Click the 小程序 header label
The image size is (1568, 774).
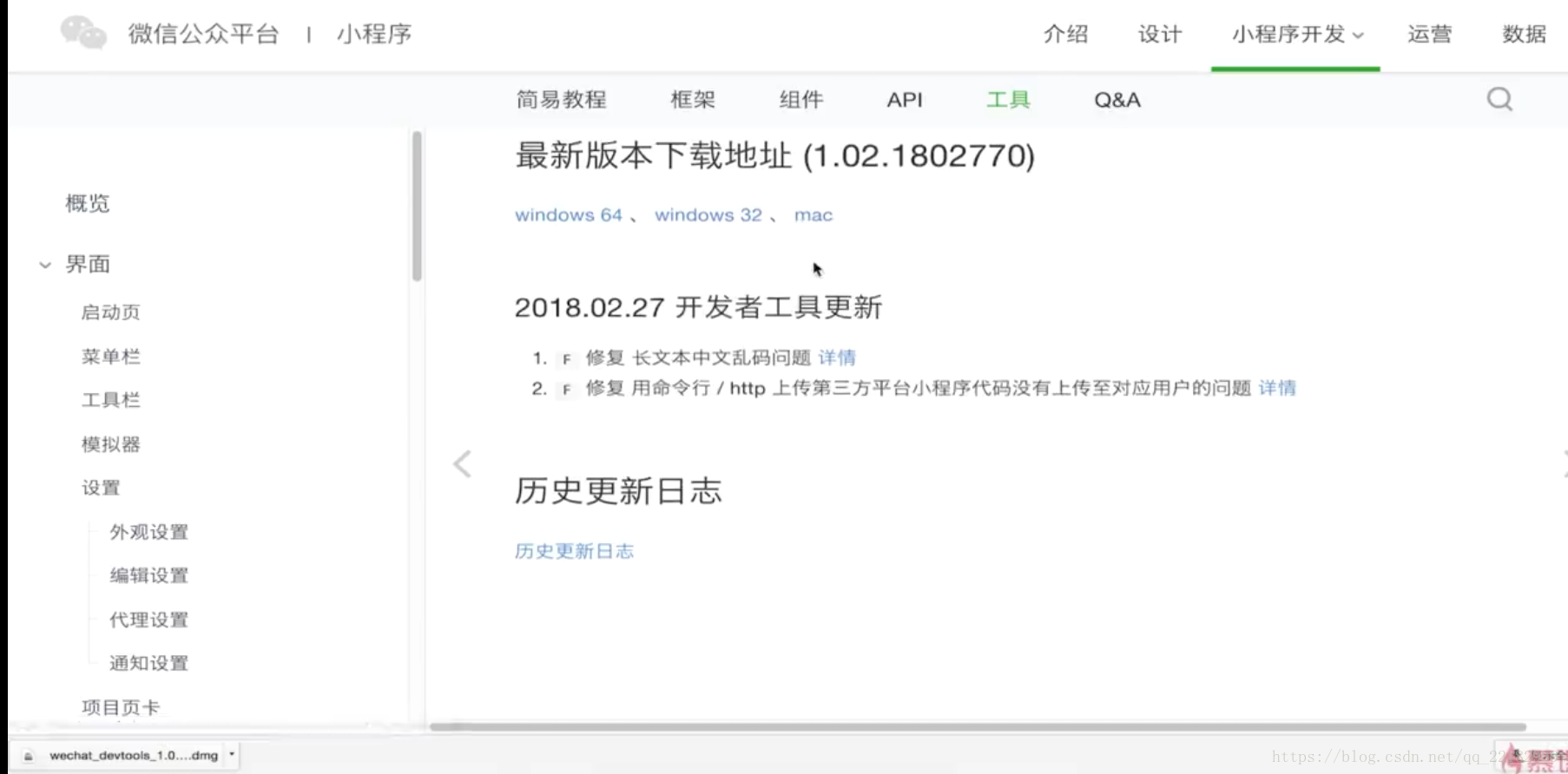pyautogui.click(x=374, y=34)
